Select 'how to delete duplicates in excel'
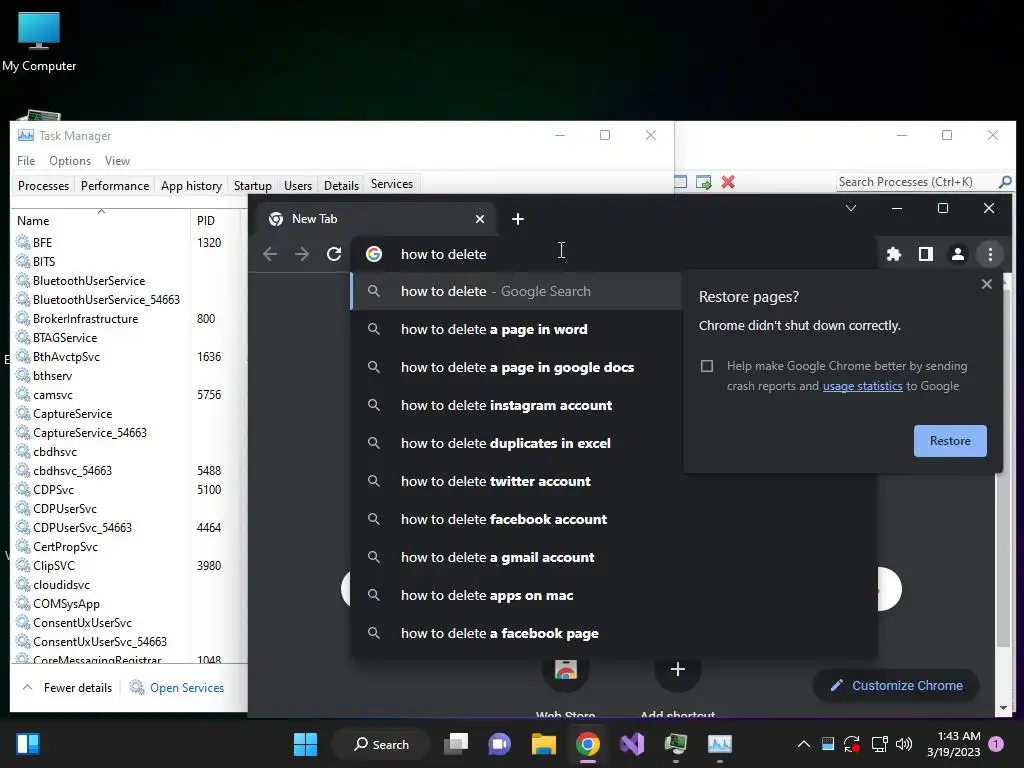The image size is (1024, 768). 516,443
